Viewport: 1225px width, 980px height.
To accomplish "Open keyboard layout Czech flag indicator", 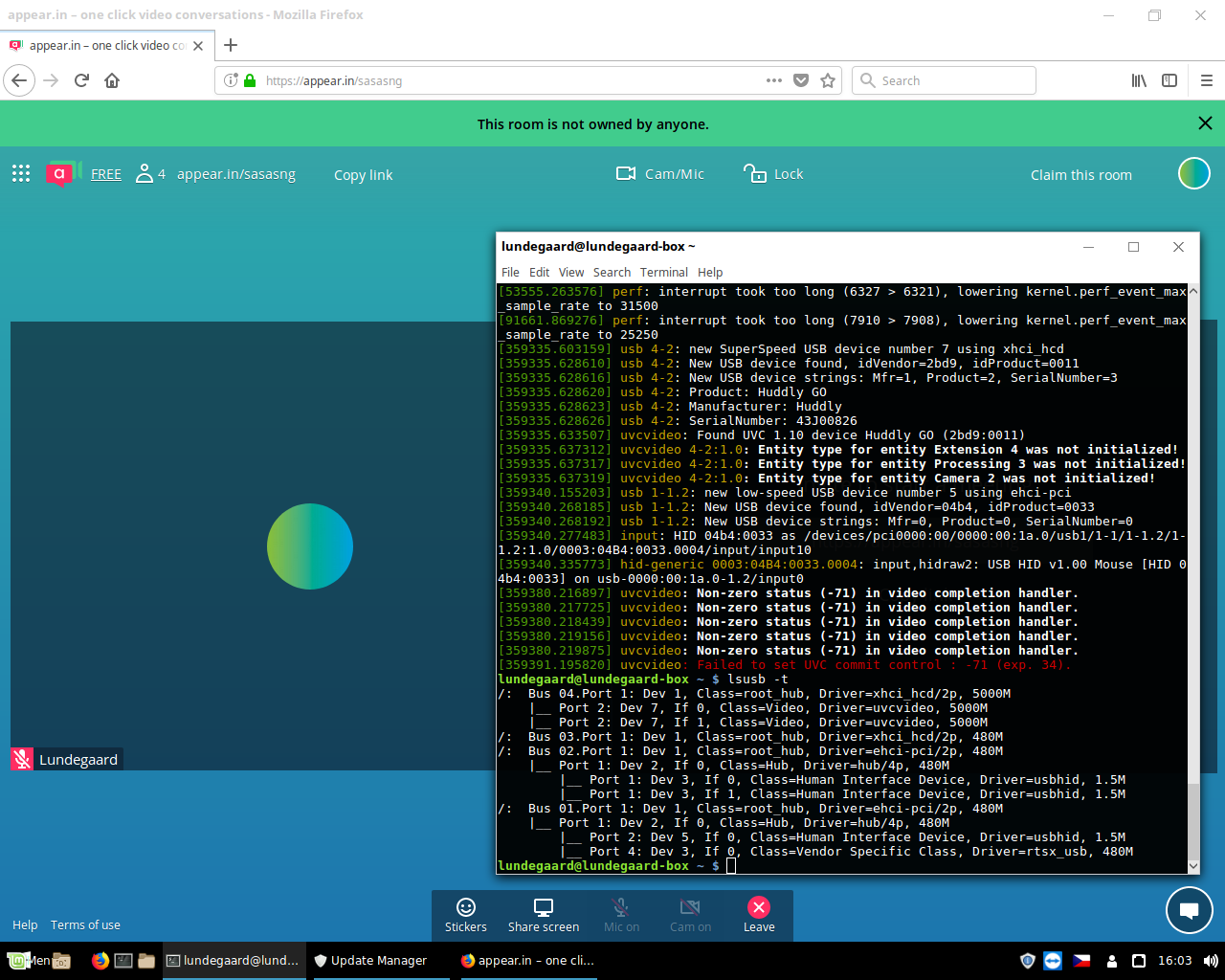I will point(1081,960).
